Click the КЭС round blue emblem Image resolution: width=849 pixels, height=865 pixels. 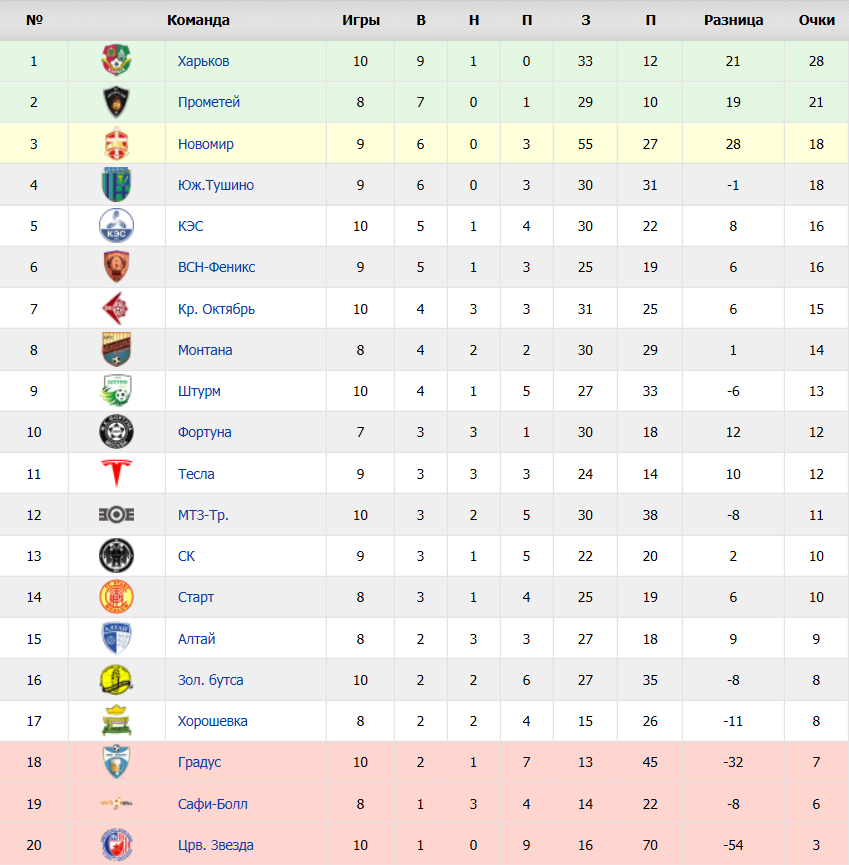[x=116, y=226]
